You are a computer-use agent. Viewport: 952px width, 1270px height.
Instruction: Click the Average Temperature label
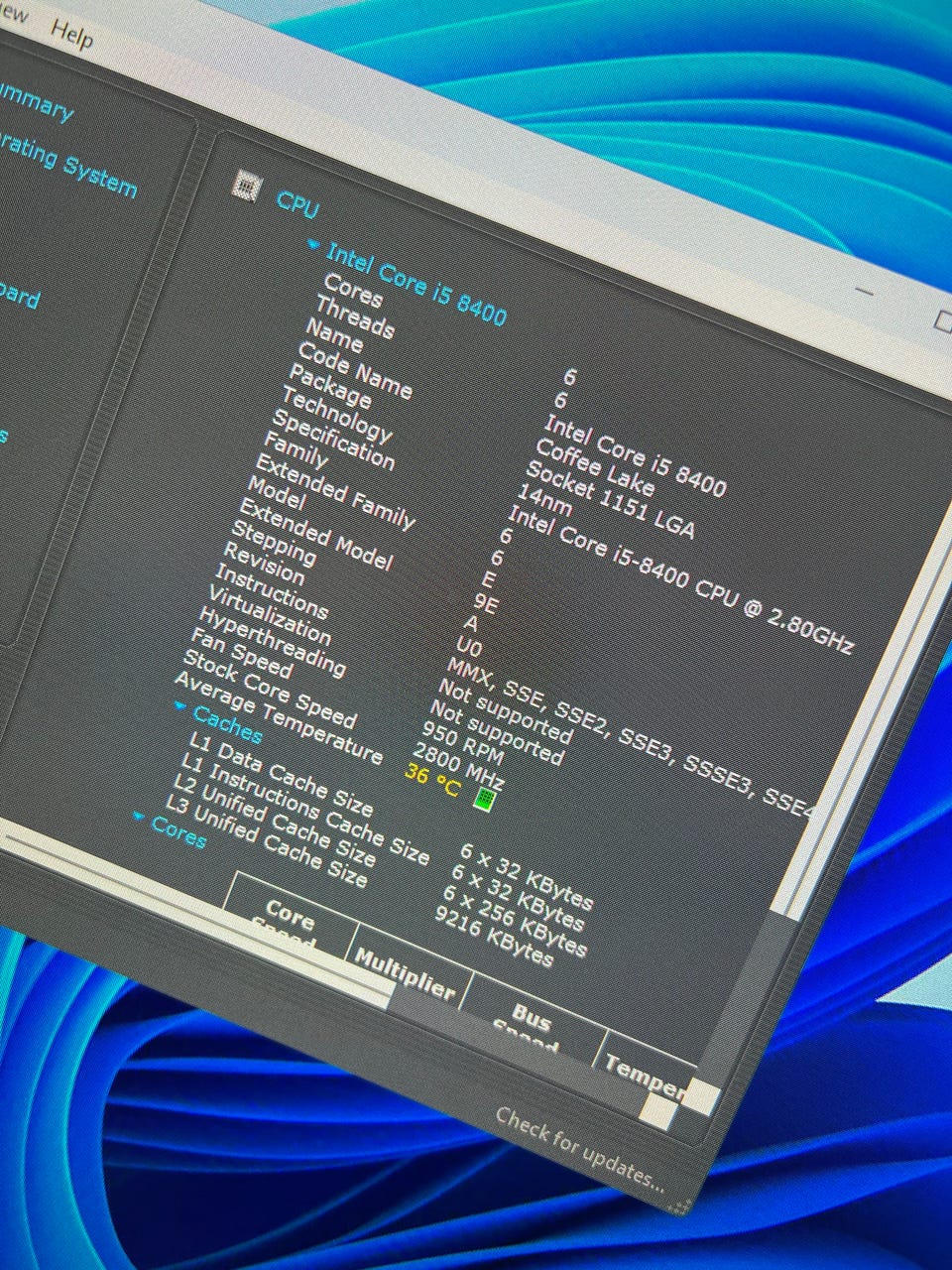278,719
